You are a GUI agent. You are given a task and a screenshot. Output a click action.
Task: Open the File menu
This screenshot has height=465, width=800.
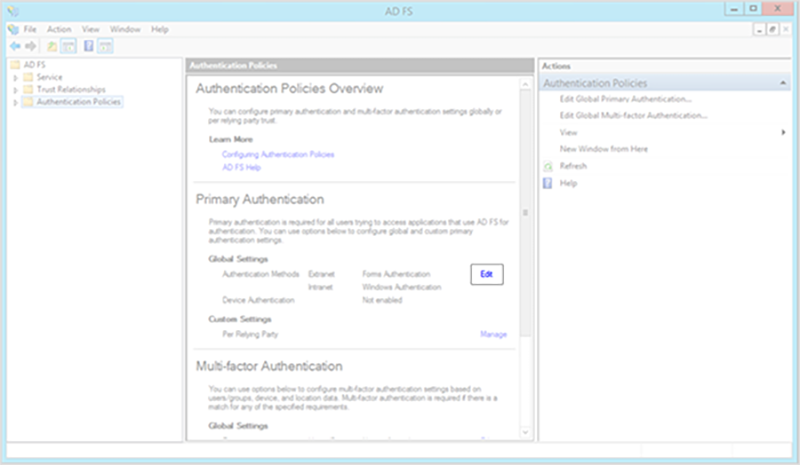(30, 29)
